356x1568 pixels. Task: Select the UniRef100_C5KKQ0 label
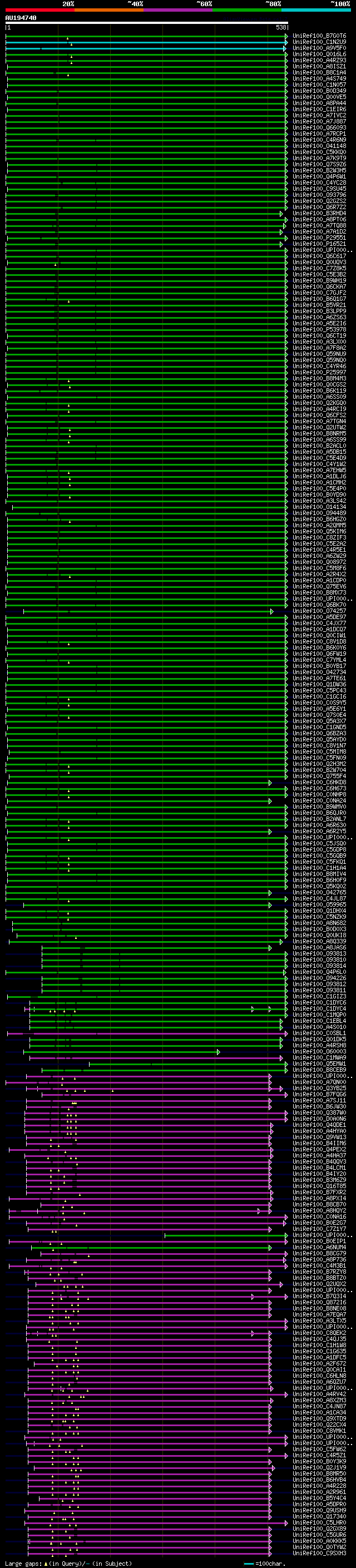pos(319,152)
